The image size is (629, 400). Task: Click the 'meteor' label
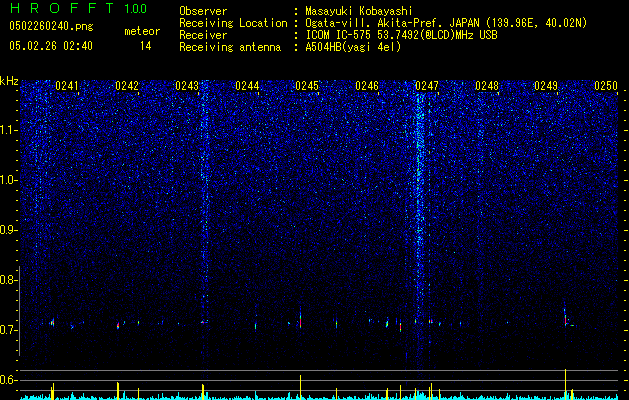tap(142, 31)
